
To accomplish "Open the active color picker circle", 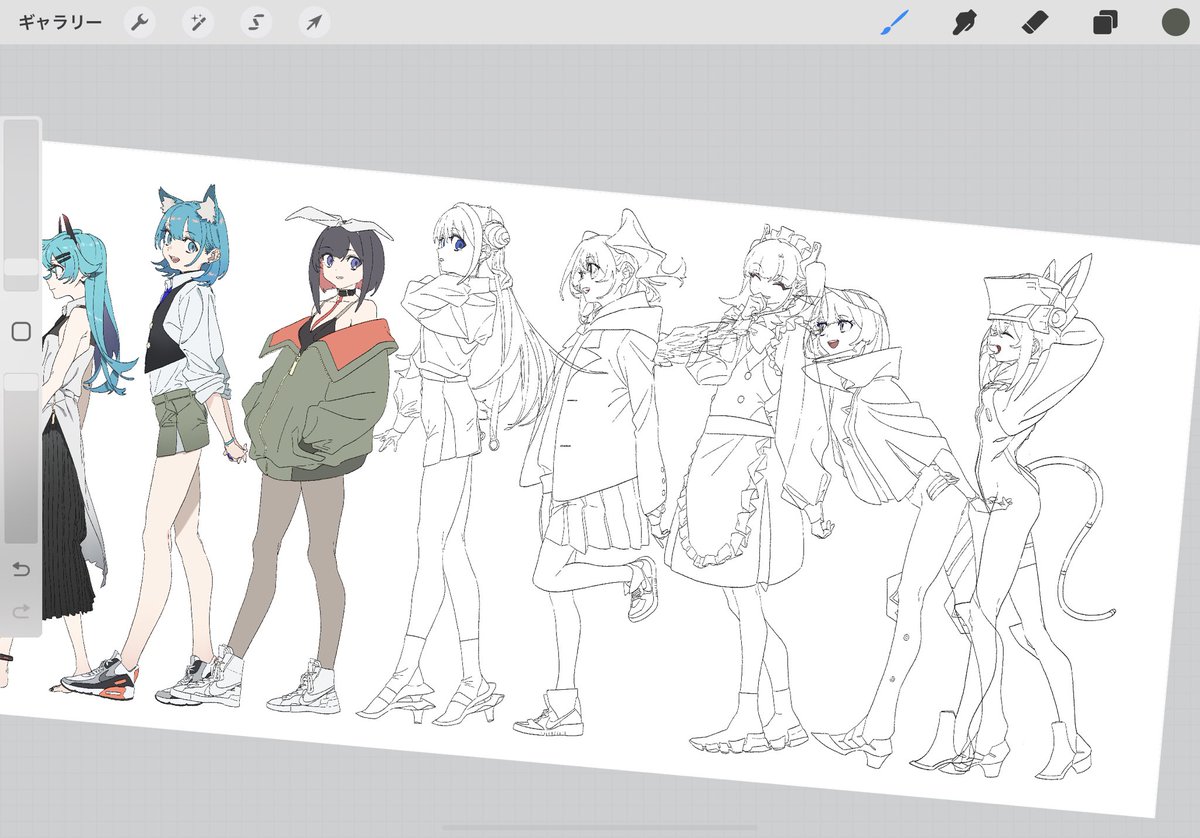I will [x=1175, y=22].
